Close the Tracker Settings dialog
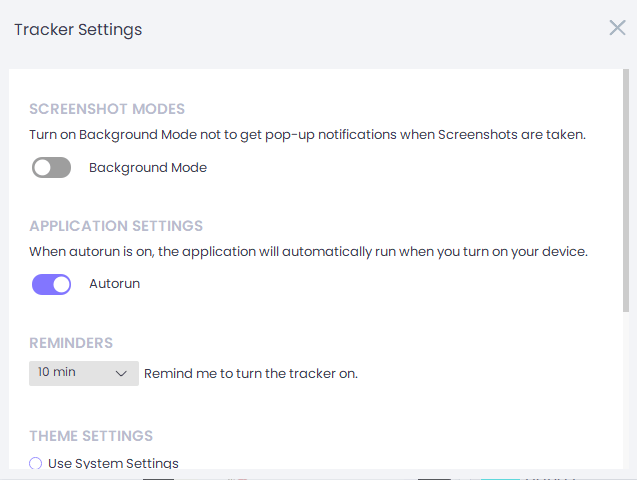The width and height of the screenshot is (637, 480). 617,28
